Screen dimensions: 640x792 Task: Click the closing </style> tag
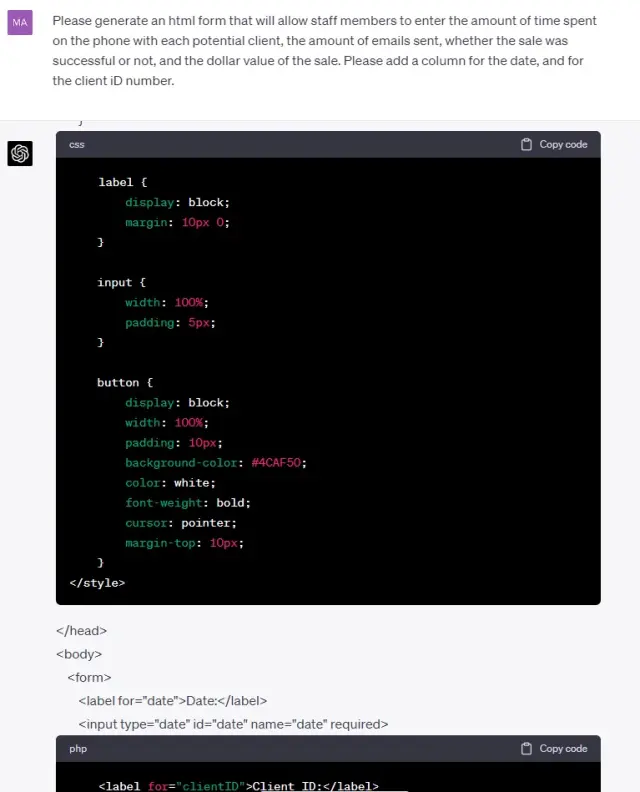click(x=97, y=583)
